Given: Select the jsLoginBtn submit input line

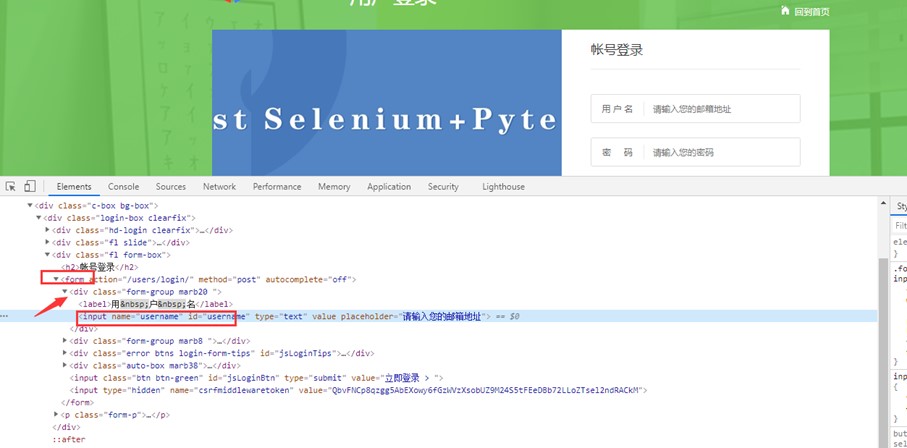Looking at the screenshot, I should click(256, 378).
